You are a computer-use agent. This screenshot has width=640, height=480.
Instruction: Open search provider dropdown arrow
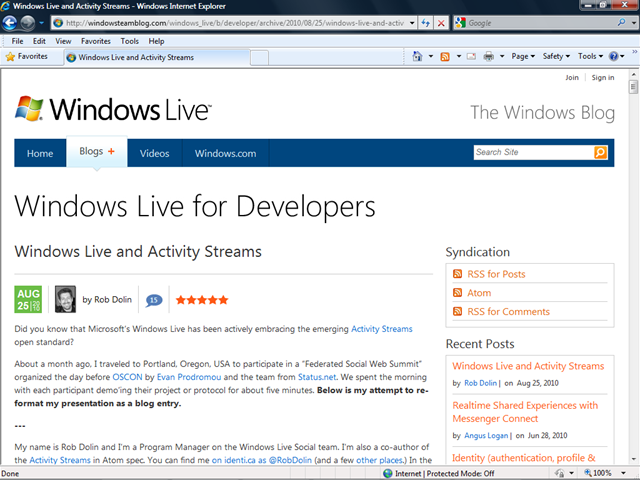pyautogui.click(x=633, y=23)
